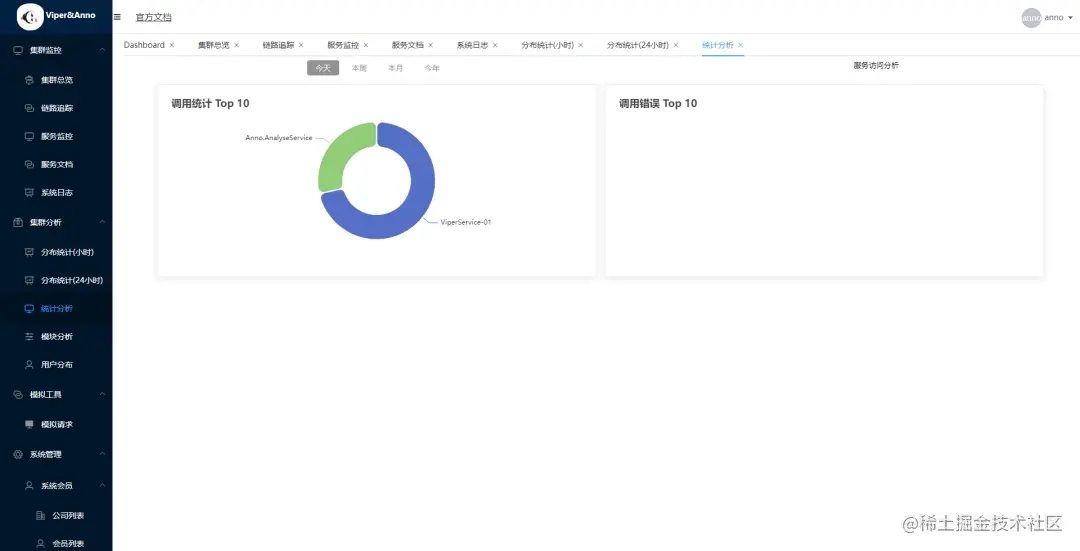Open 公司列表 in the sidebar
Image resolution: width=1080 pixels, height=551 pixels.
click(68, 516)
